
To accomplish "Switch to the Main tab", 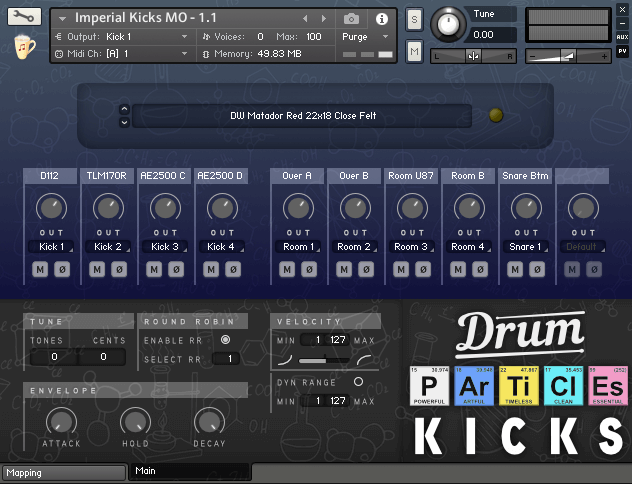I will click(x=189, y=471).
